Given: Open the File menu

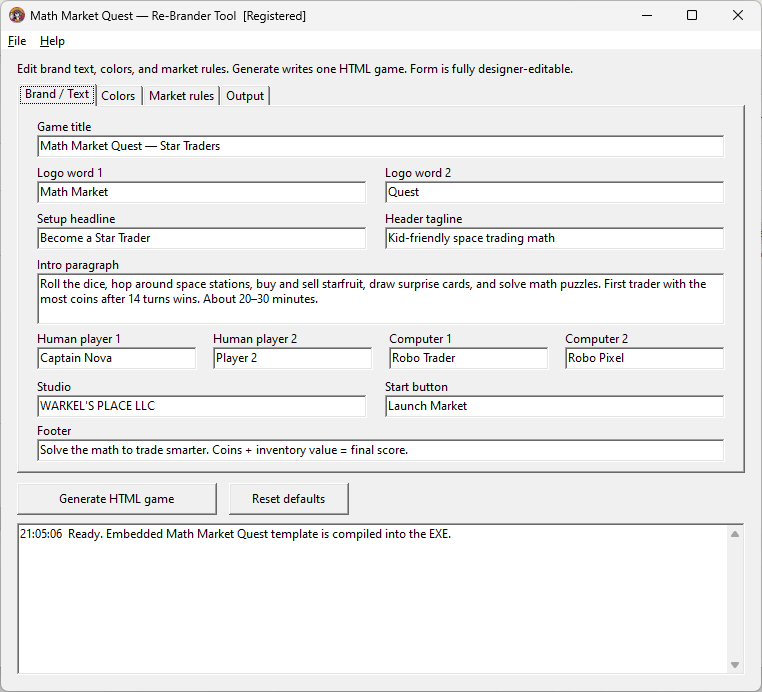Looking at the screenshot, I should tap(17, 41).
